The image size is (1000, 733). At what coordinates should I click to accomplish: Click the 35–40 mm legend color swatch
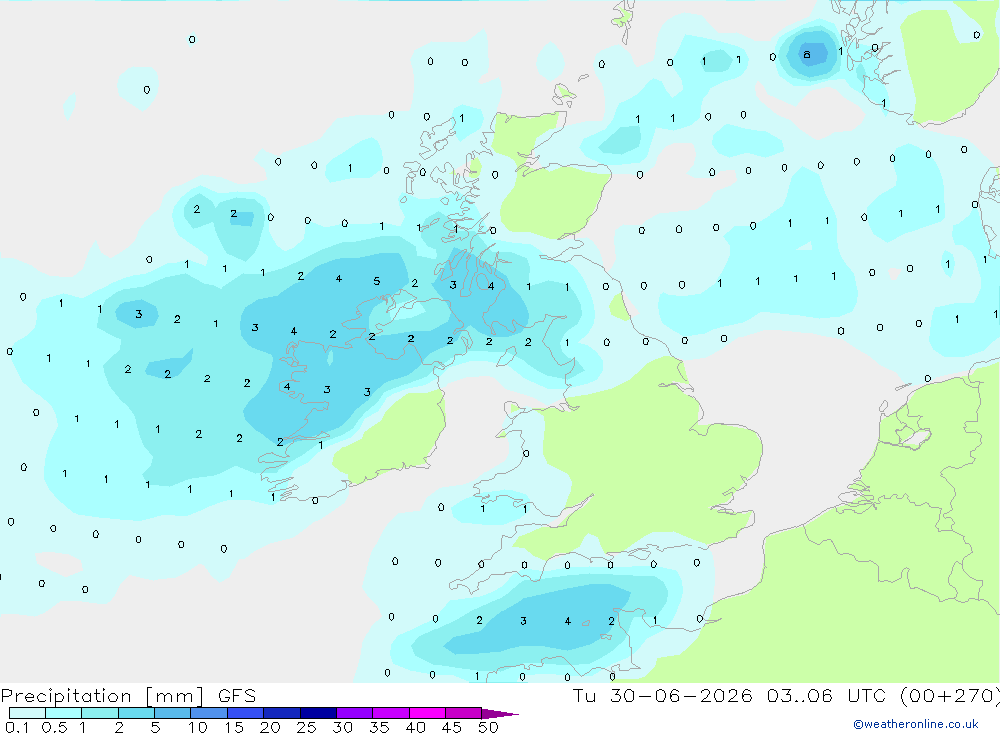(x=391, y=713)
